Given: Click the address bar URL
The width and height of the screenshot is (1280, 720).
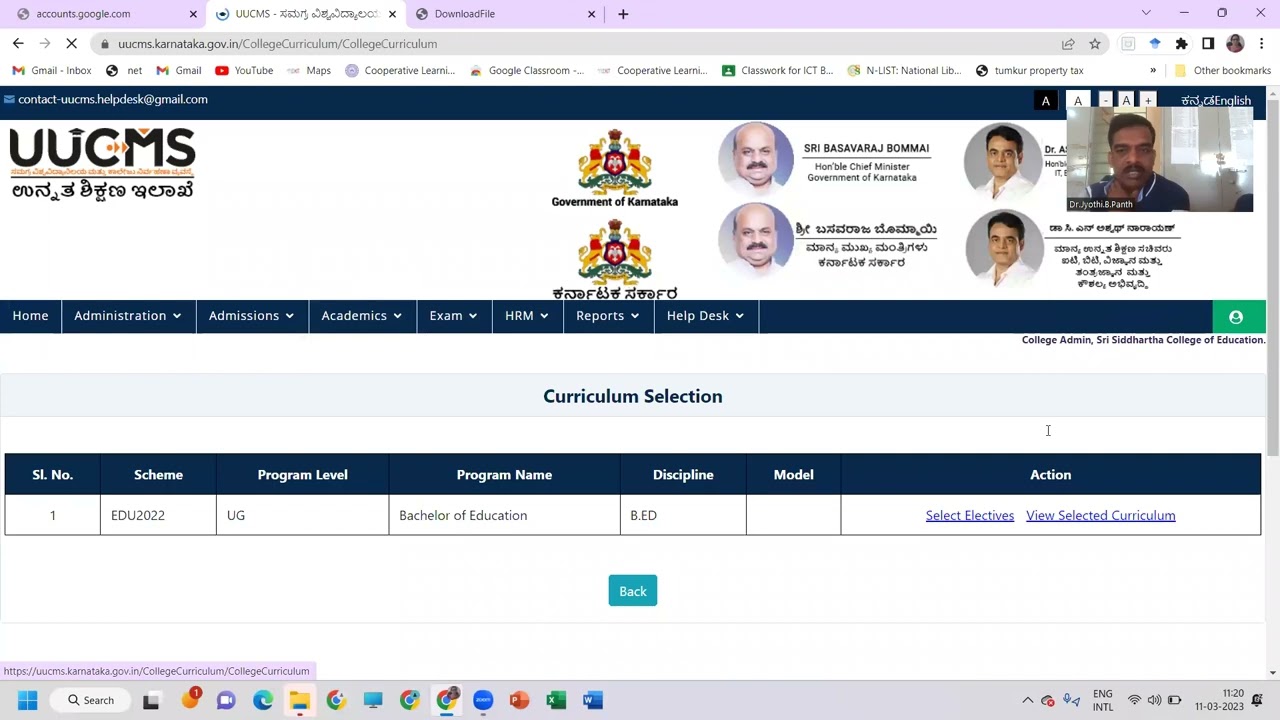Looking at the screenshot, I should pyautogui.click(x=277, y=44).
